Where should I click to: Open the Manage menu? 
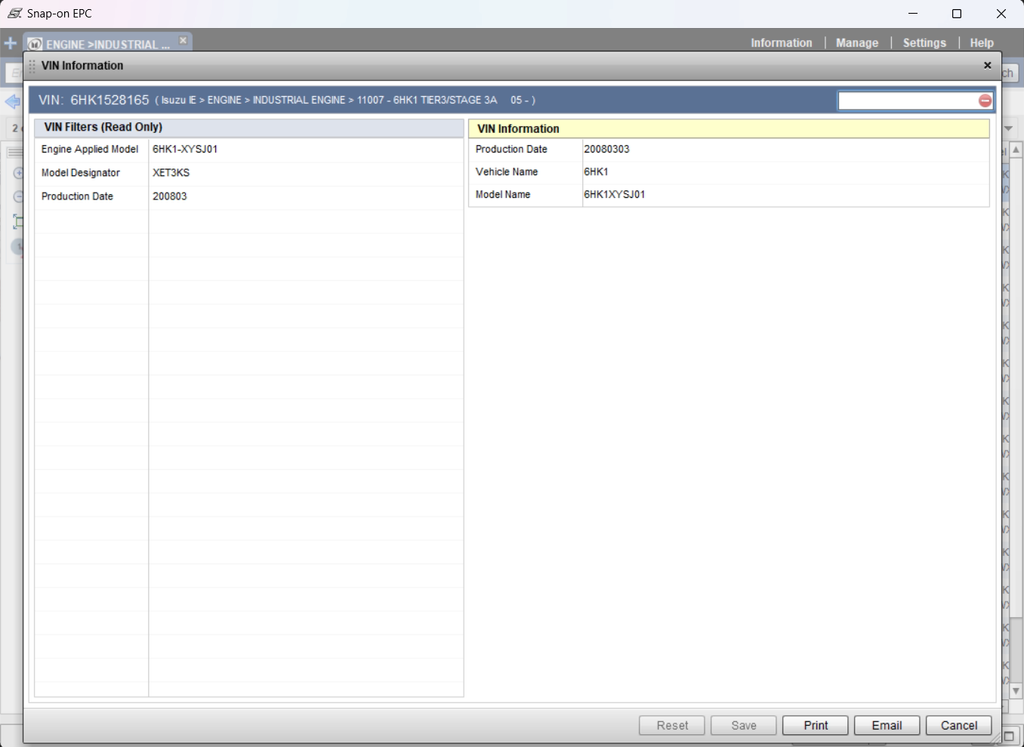[x=857, y=43]
